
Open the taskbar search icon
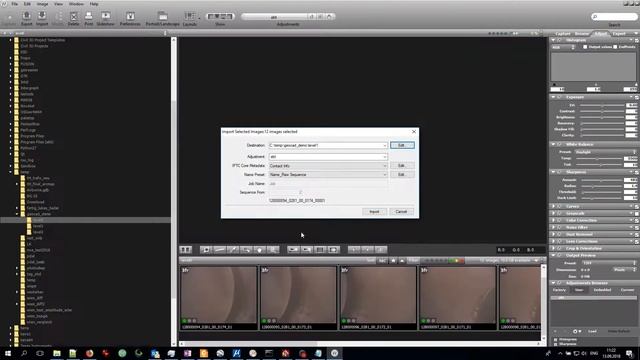[24, 353]
